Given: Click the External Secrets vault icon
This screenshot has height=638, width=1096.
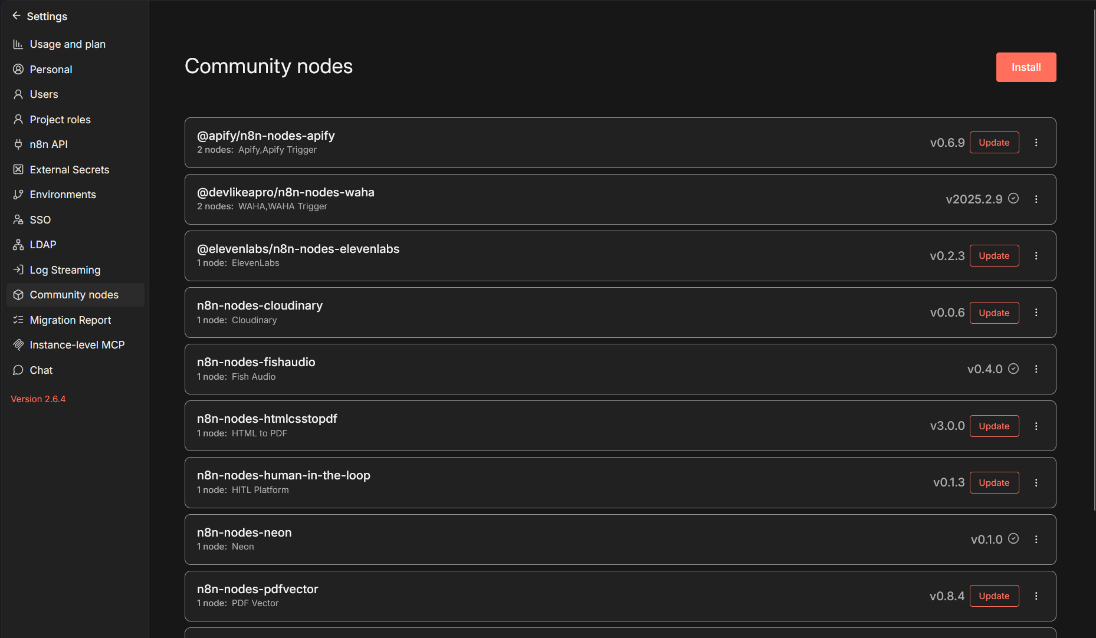Looking at the screenshot, I should tap(18, 170).
